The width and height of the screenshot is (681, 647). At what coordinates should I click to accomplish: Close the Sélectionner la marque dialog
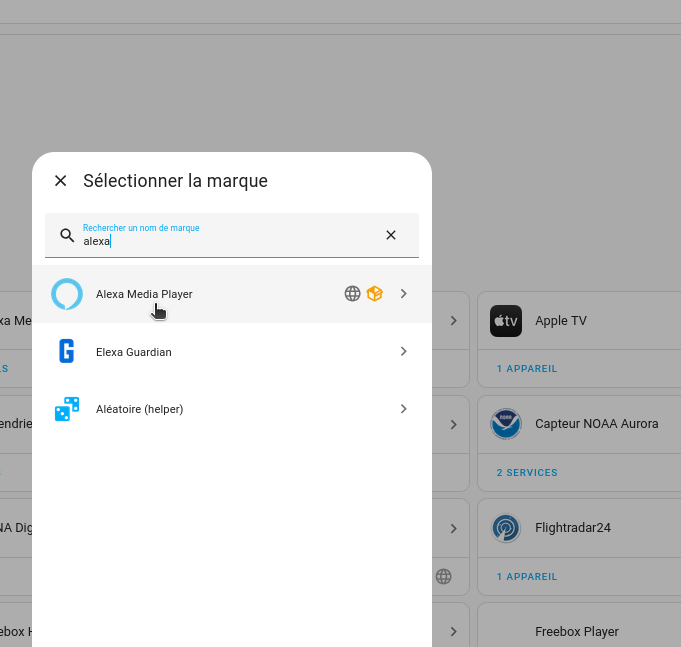point(61,181)
